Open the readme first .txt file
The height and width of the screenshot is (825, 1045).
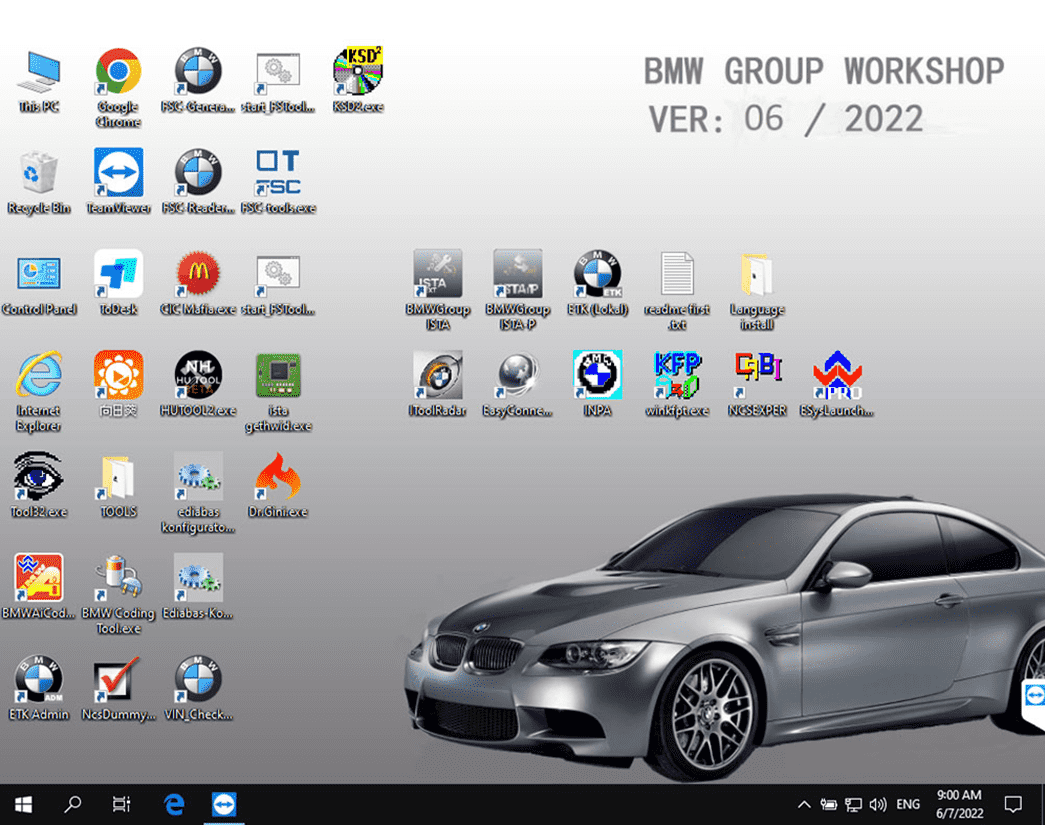click(677, 290)
